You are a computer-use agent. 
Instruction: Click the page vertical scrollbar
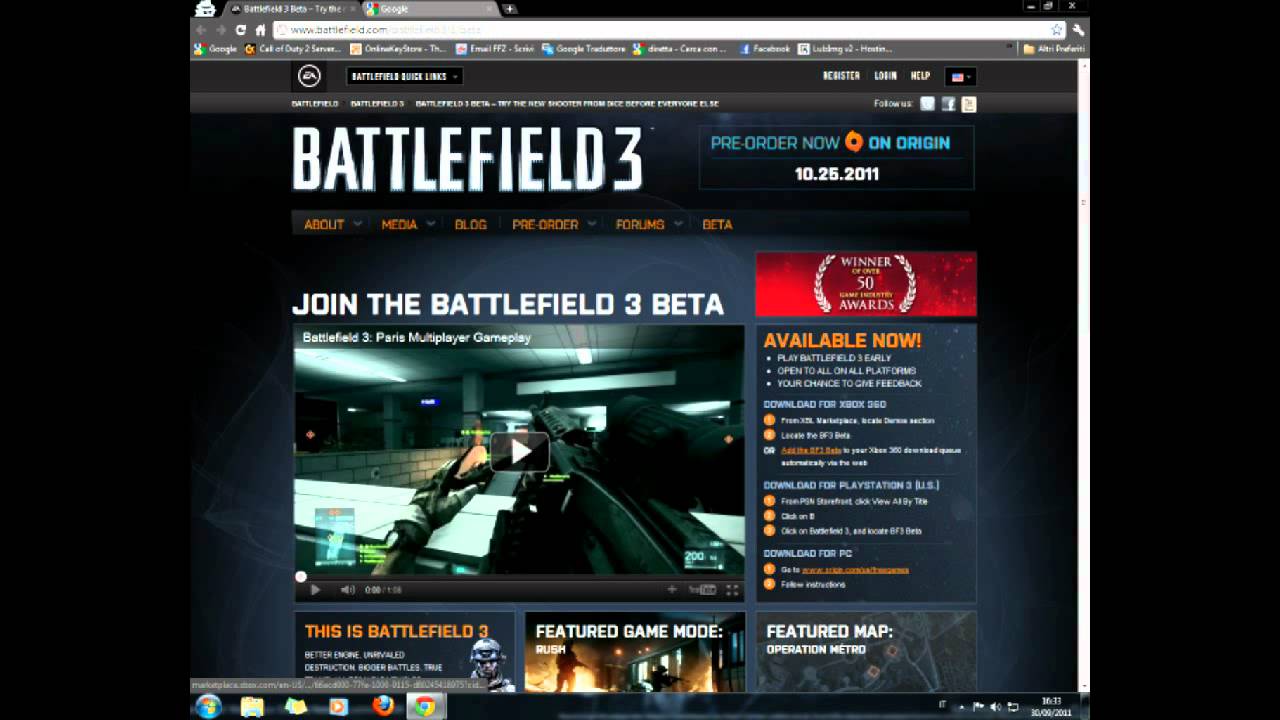click(1083, 375)
